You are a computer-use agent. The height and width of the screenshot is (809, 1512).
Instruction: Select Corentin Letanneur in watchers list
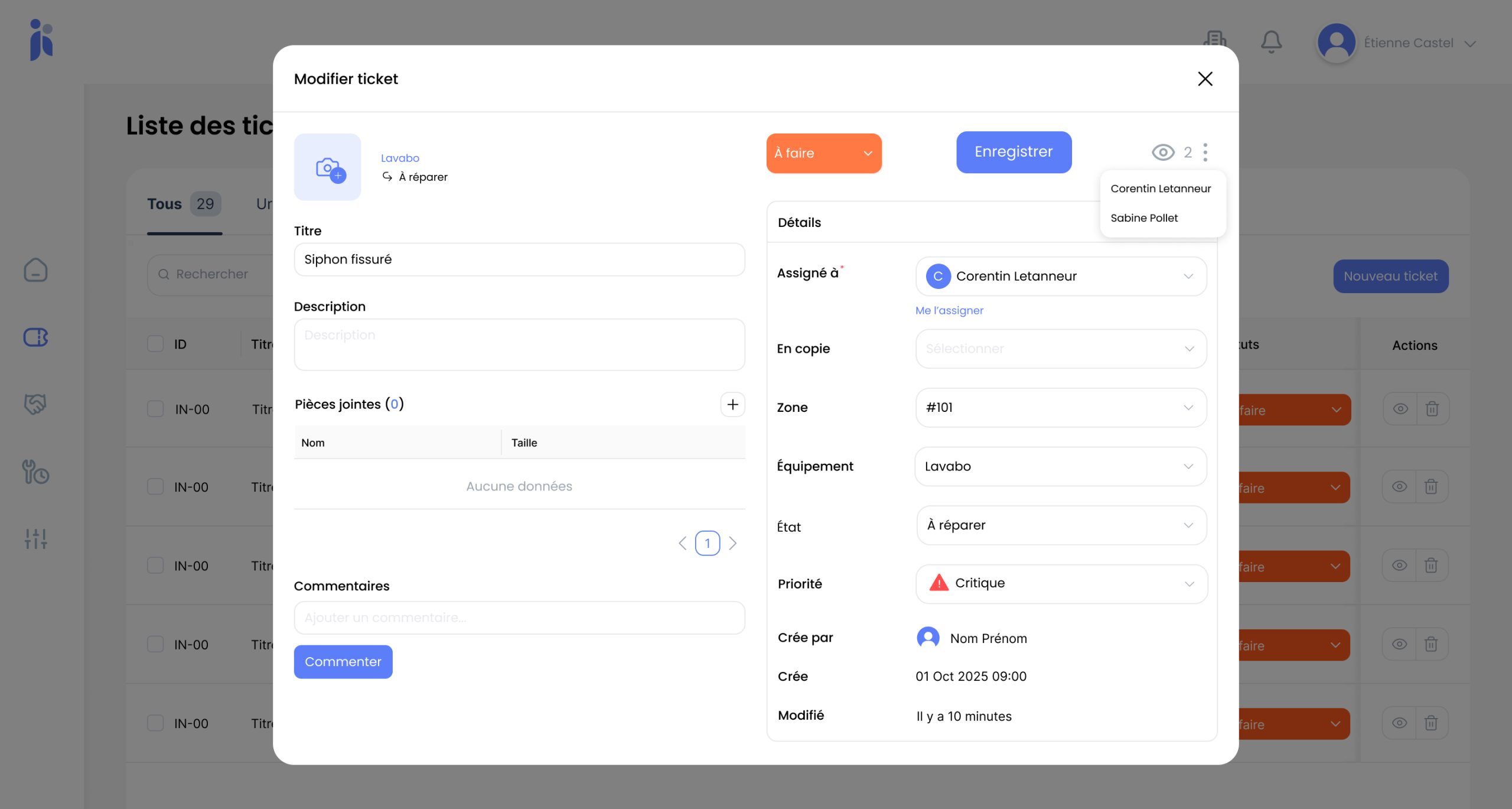point(1161,189)
